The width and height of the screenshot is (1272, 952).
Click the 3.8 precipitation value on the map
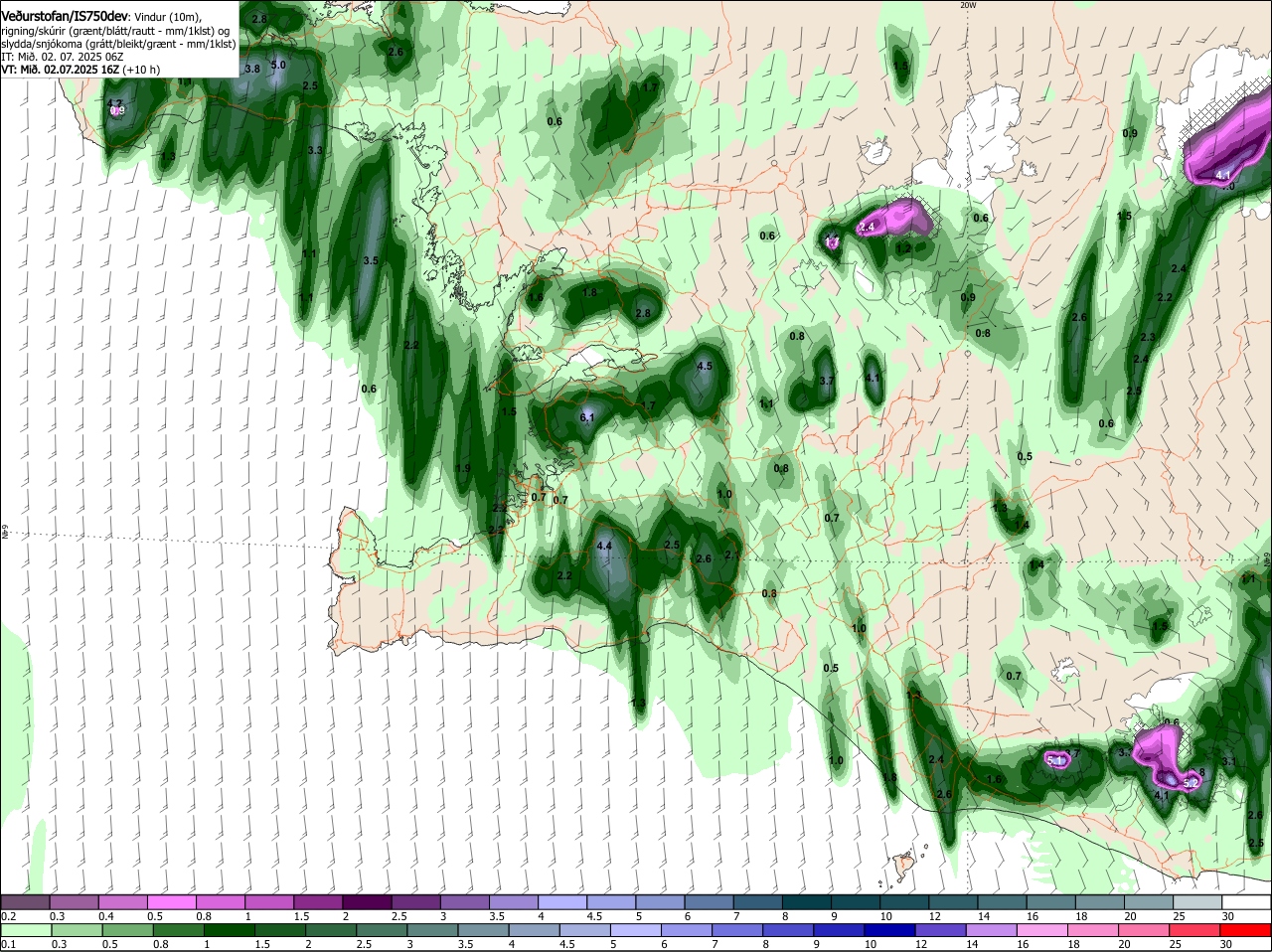252,69
